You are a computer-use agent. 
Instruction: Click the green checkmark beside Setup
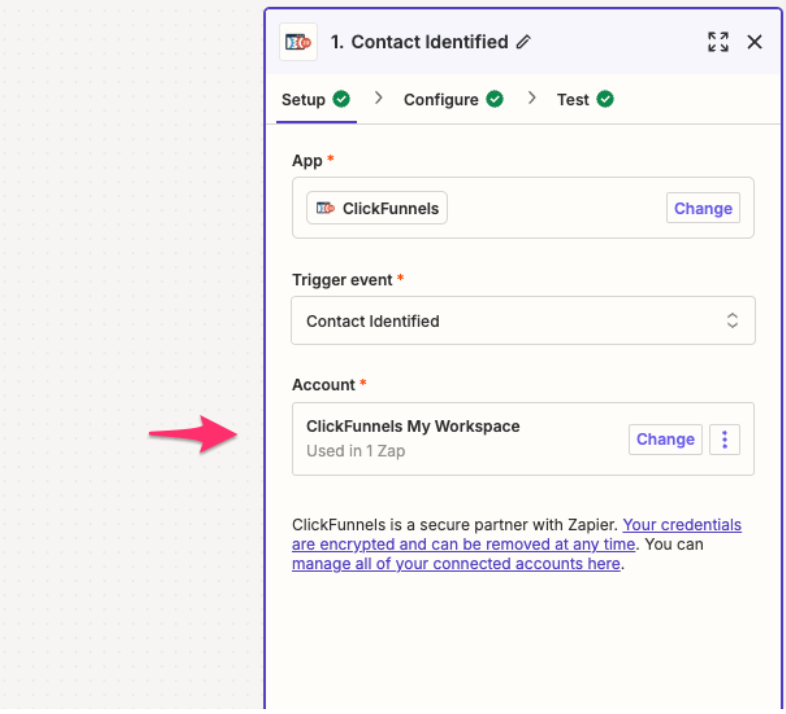(x=342, y=99)
